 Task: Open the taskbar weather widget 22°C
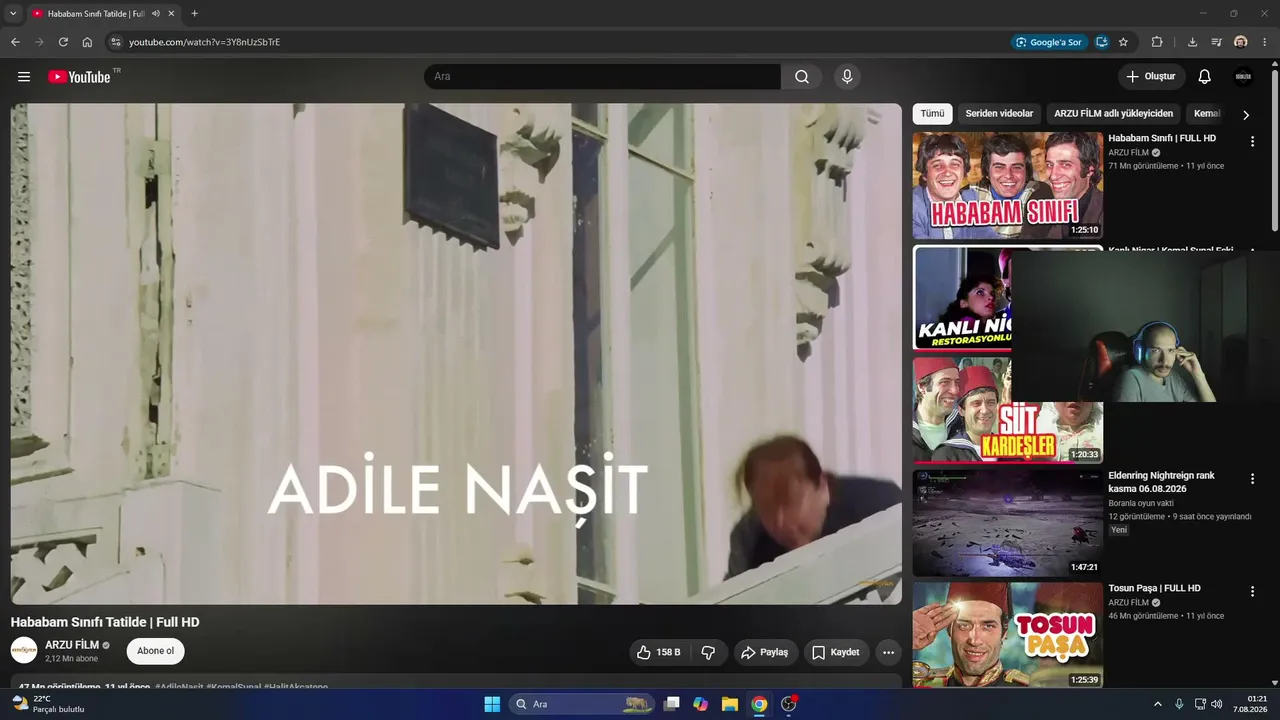pos(47,704)
